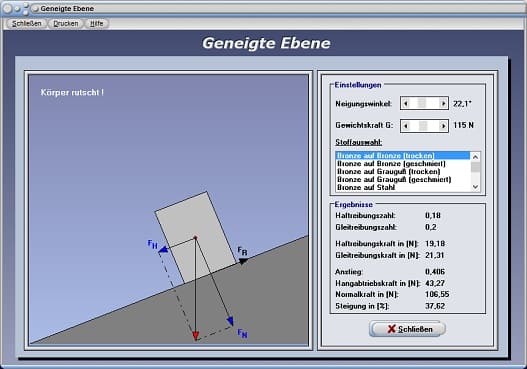Click the red X icon on Schließen button

391,329
